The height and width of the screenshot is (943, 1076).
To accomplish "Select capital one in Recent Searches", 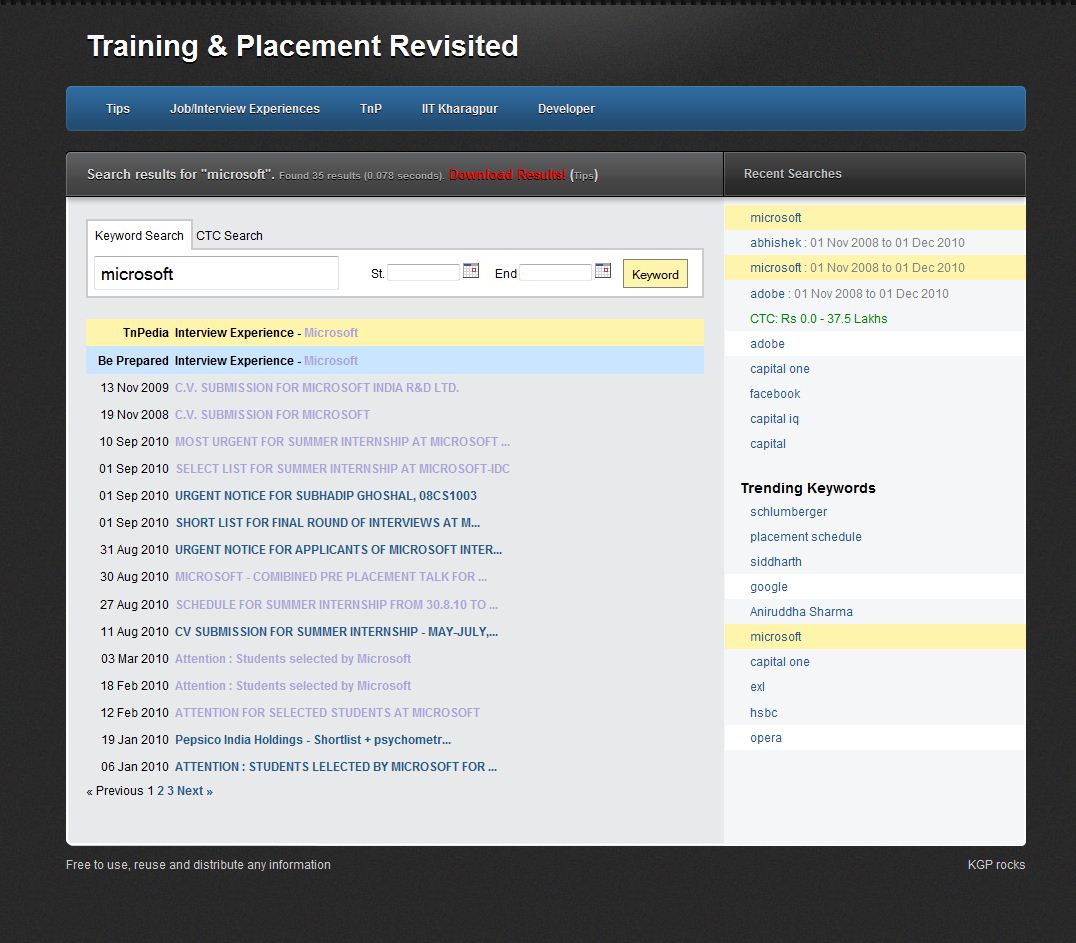I will click(780, 369).
